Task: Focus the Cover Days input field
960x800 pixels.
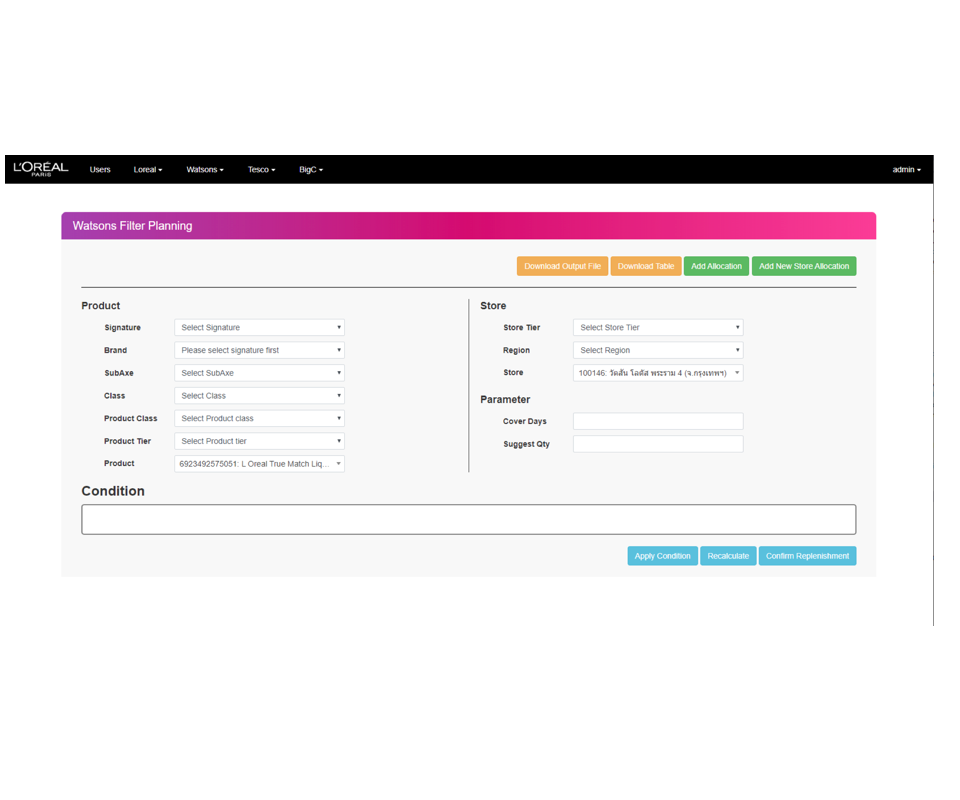Action: [658, 421]
